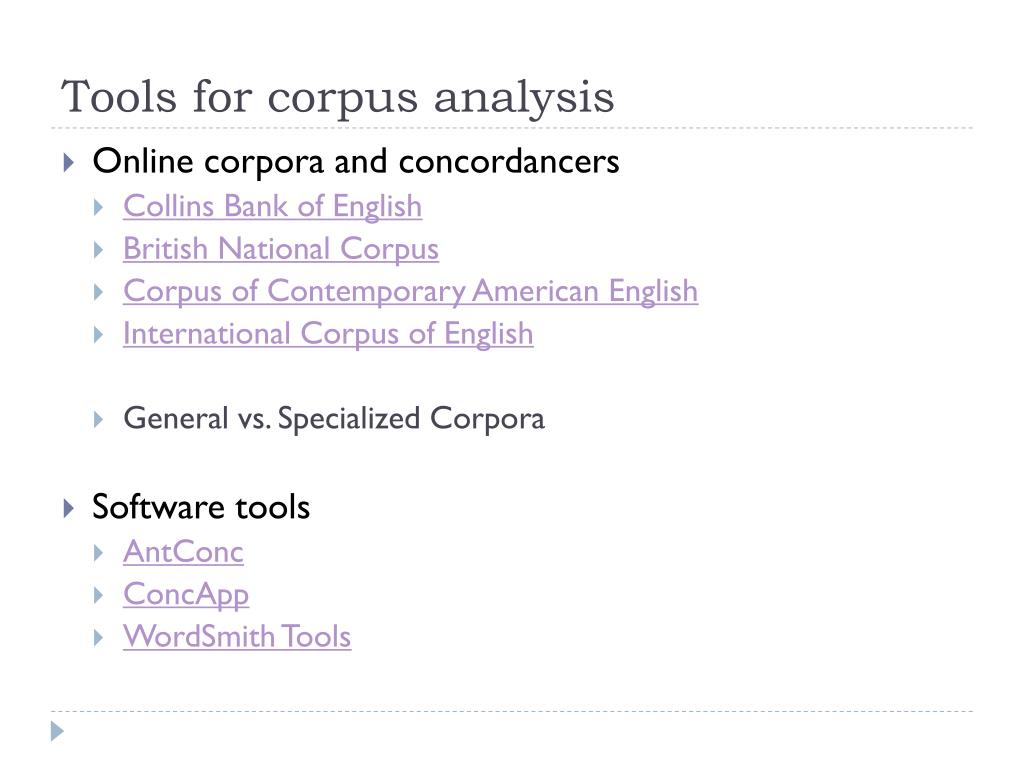
Task: Click arrow bullet beside Online corpora heading
Action: [x=69, y=162]
